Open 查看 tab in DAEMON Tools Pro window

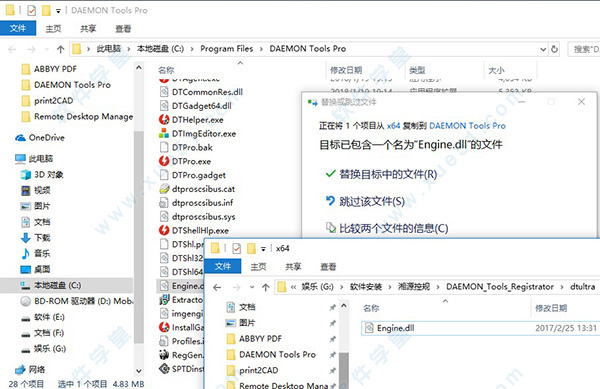click(123, 29)
